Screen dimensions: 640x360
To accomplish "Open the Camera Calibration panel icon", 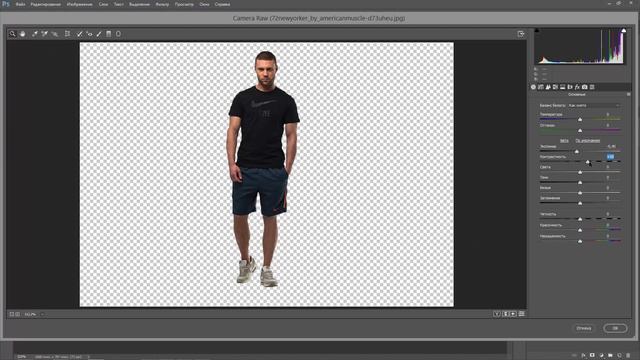I will point(584,87).
